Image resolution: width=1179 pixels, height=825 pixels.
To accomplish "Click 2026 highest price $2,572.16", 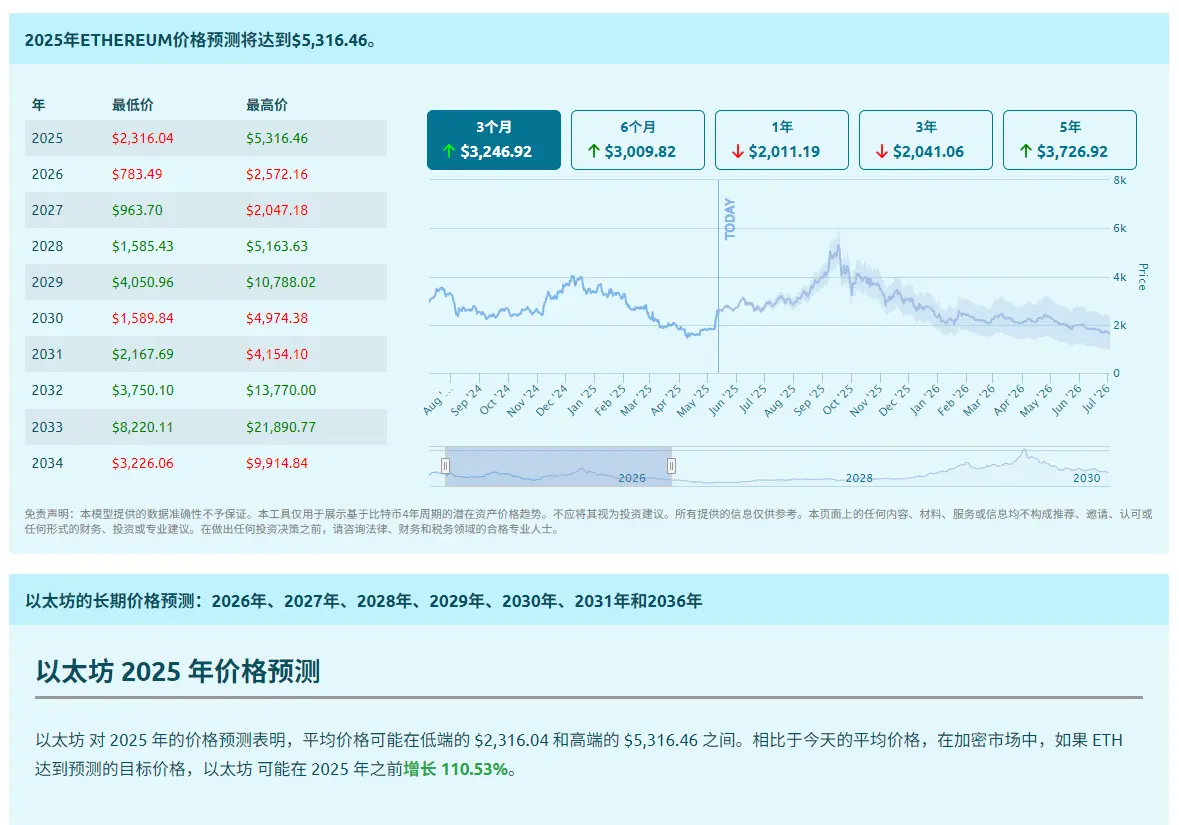I will coord(277,174).
